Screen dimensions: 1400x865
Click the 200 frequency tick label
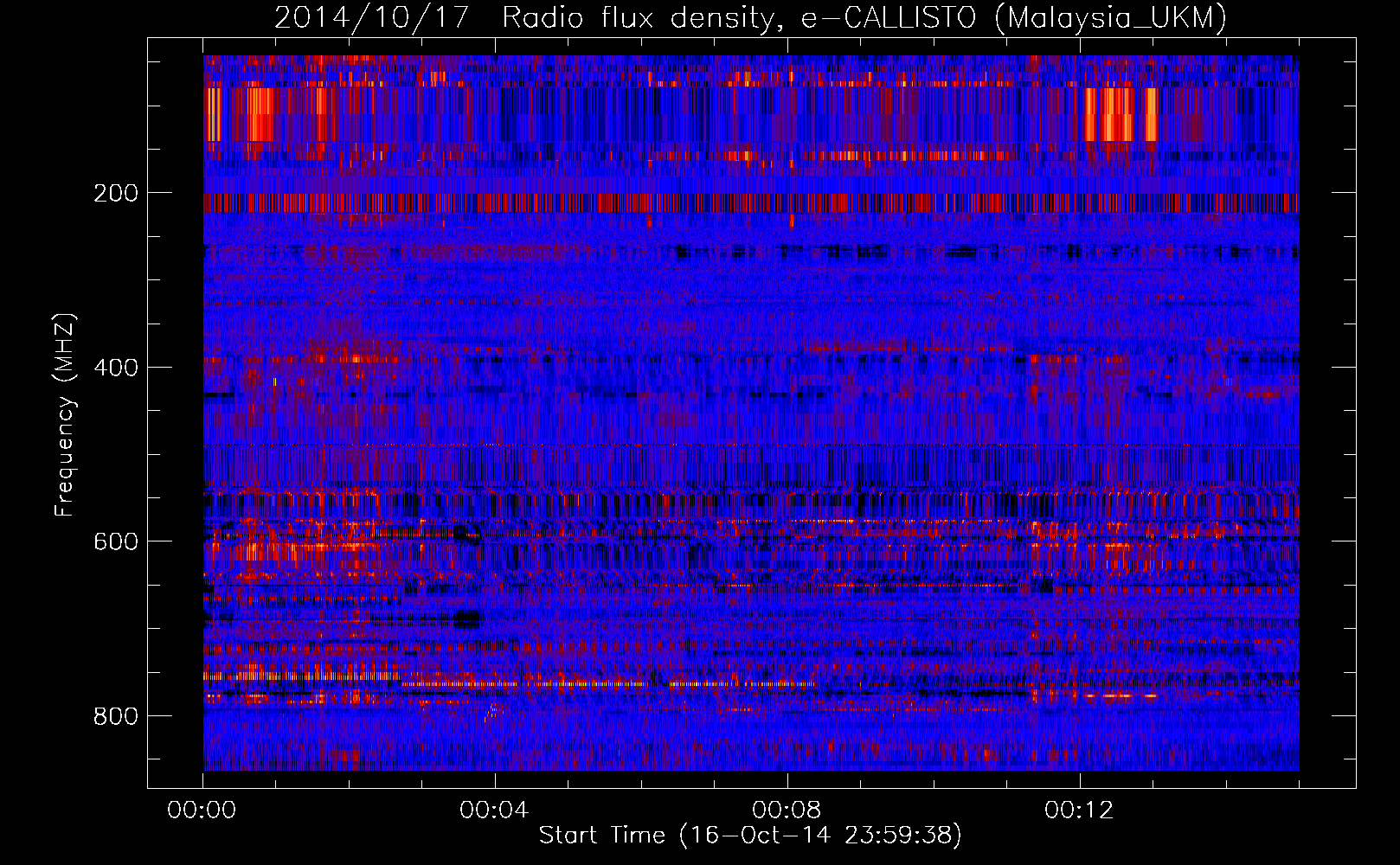(x=115, y=193)
